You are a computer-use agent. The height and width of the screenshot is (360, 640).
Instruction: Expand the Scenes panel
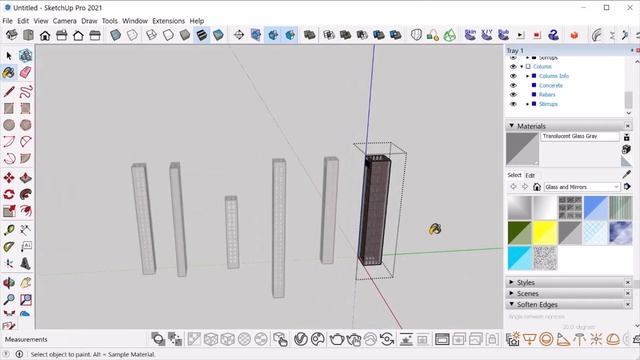point(511,293)
